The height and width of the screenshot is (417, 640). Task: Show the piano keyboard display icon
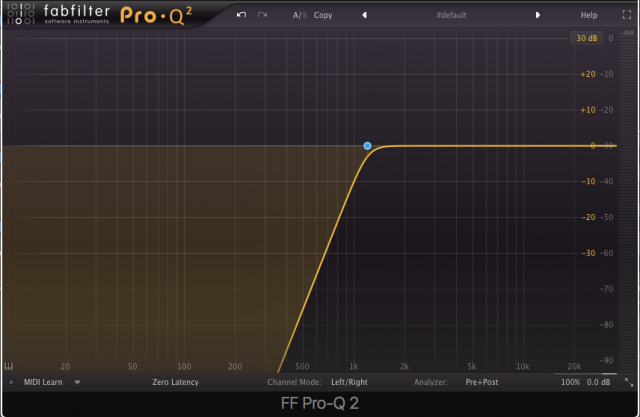pos(10,366)
